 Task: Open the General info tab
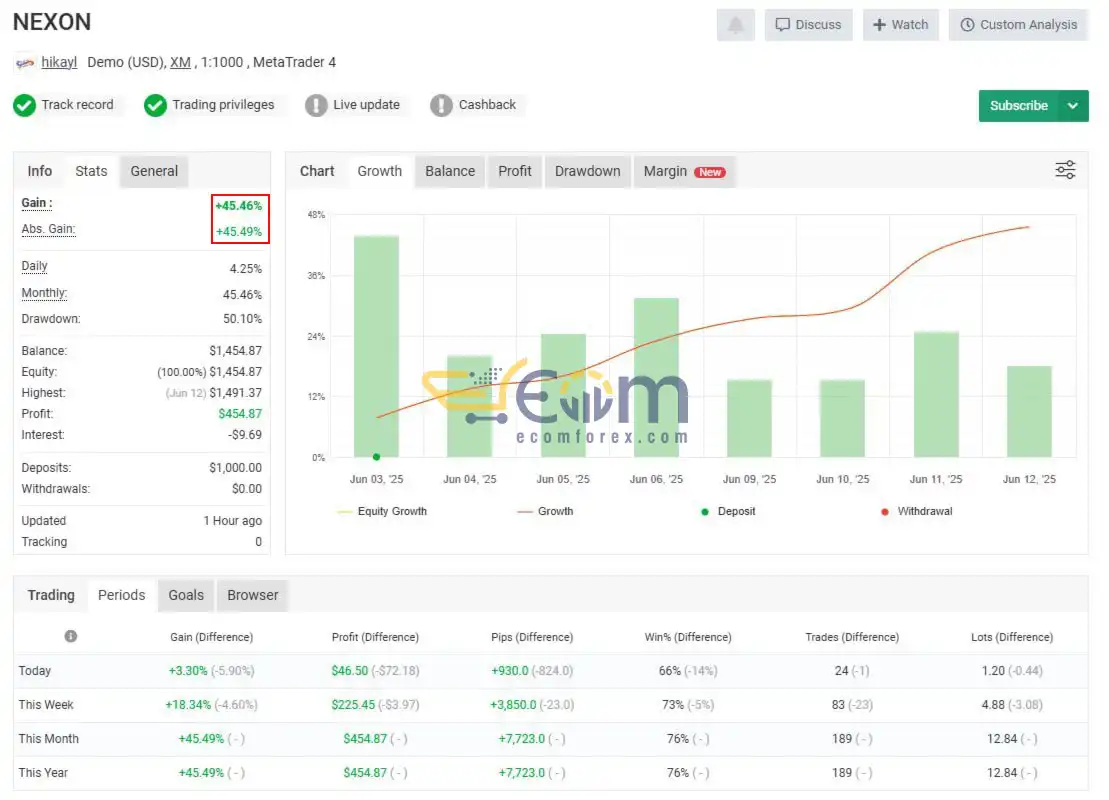tap(154, 171)
